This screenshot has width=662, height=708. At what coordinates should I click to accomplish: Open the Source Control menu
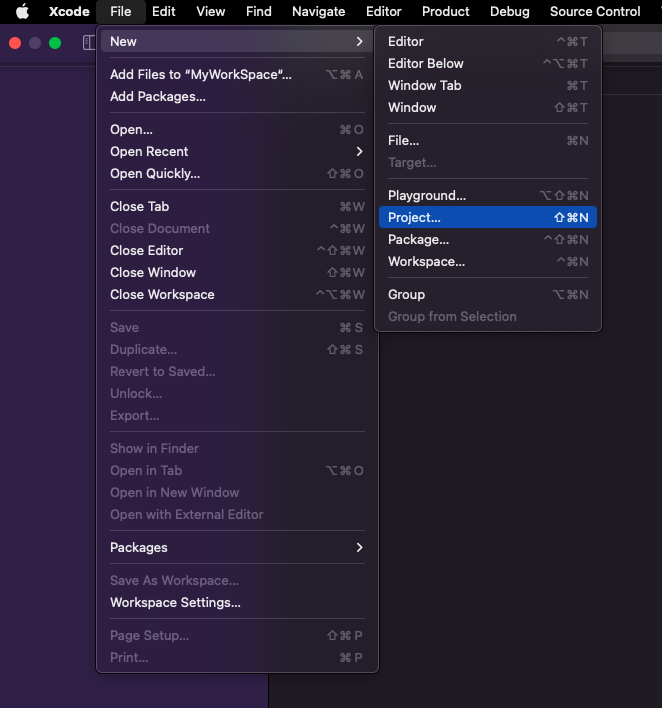[x=595, y=11]
